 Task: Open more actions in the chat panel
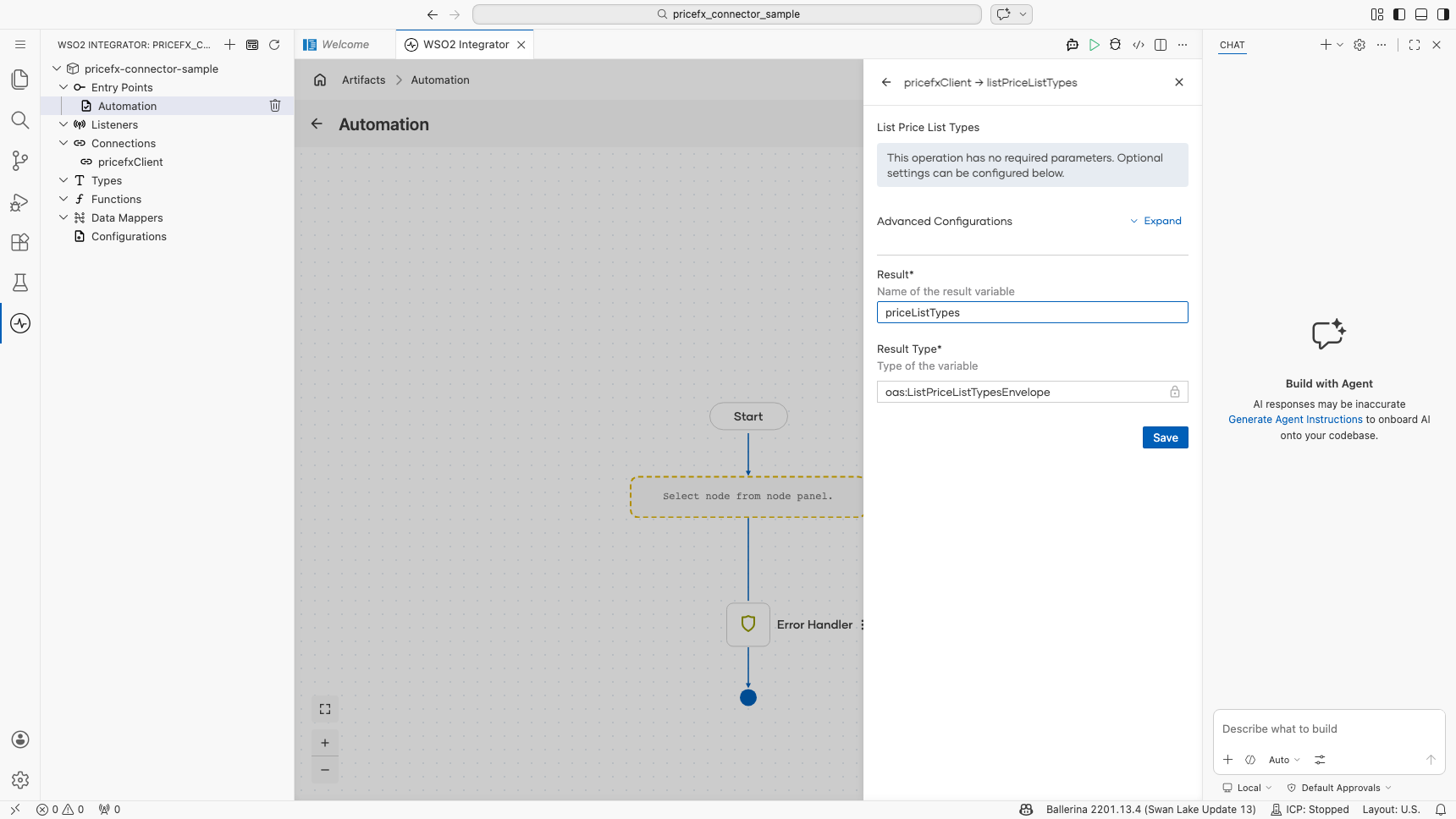tap(1382, 45)
